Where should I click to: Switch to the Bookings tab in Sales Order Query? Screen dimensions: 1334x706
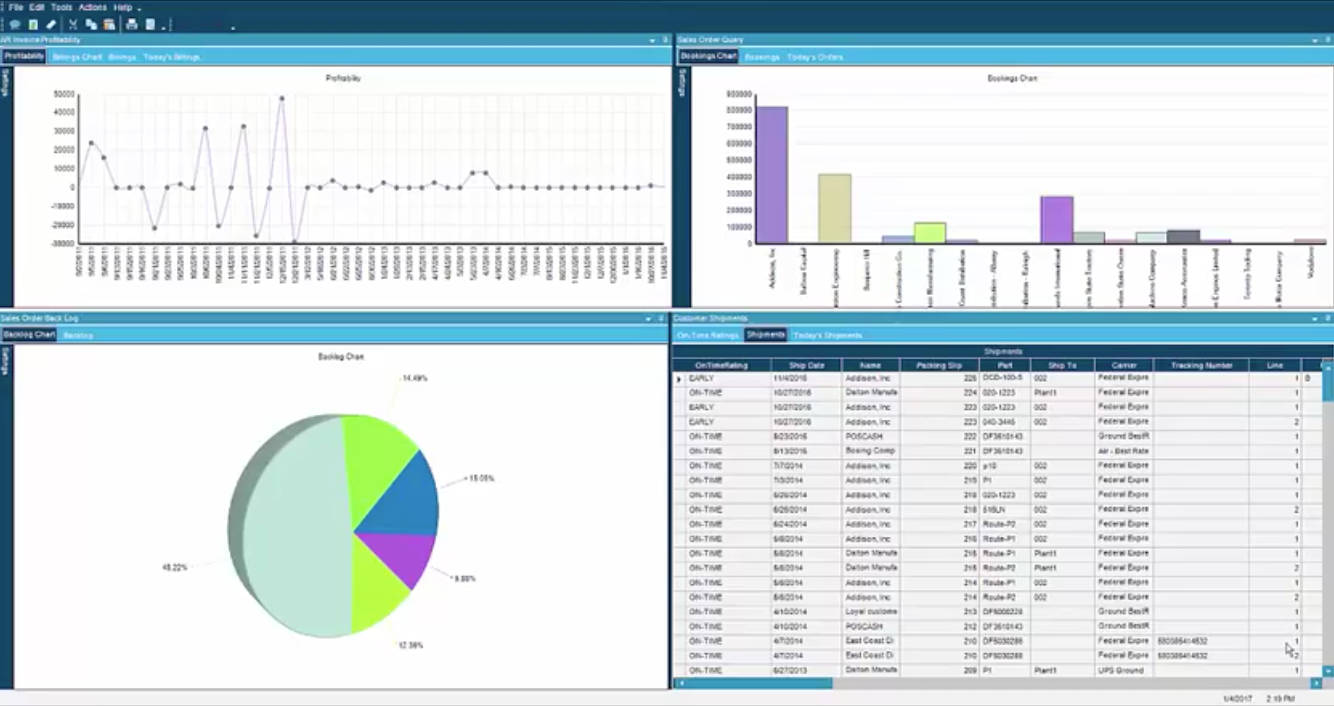(761, 57)
